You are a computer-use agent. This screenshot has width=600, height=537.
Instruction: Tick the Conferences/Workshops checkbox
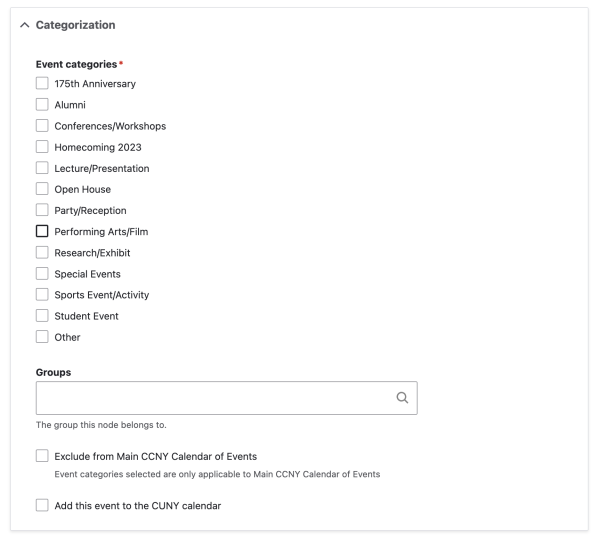[x=42, y=125]
